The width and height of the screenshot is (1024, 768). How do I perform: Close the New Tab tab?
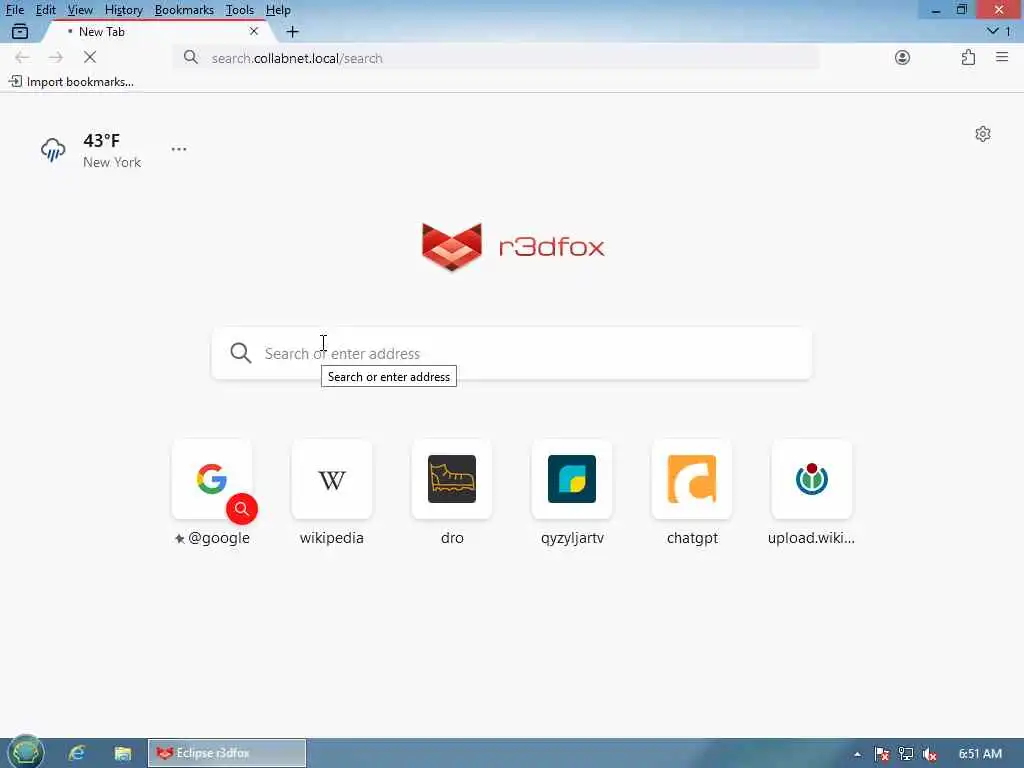[x=254, y=31]
